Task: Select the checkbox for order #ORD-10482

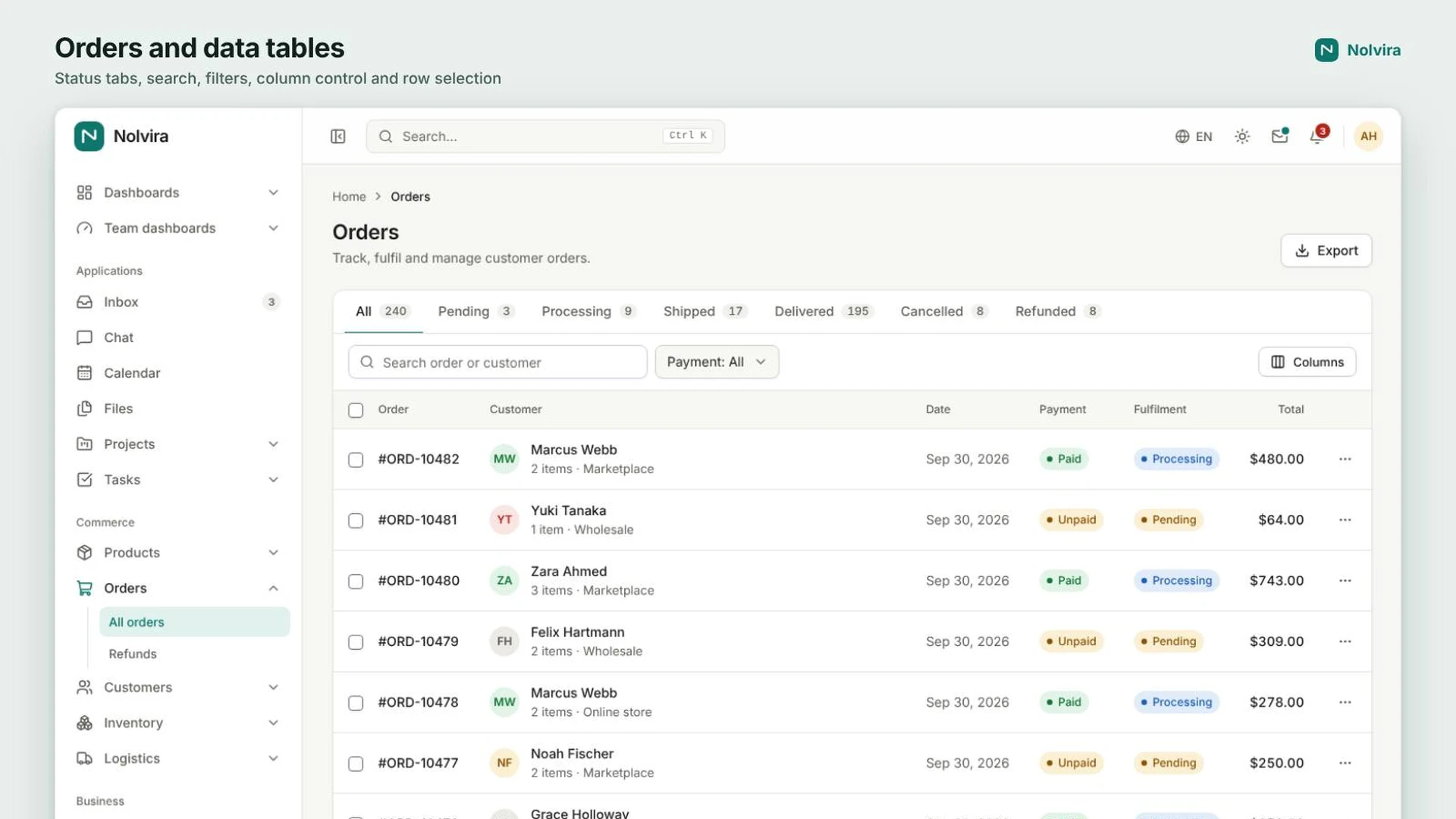Action: [x=356, y=460]
